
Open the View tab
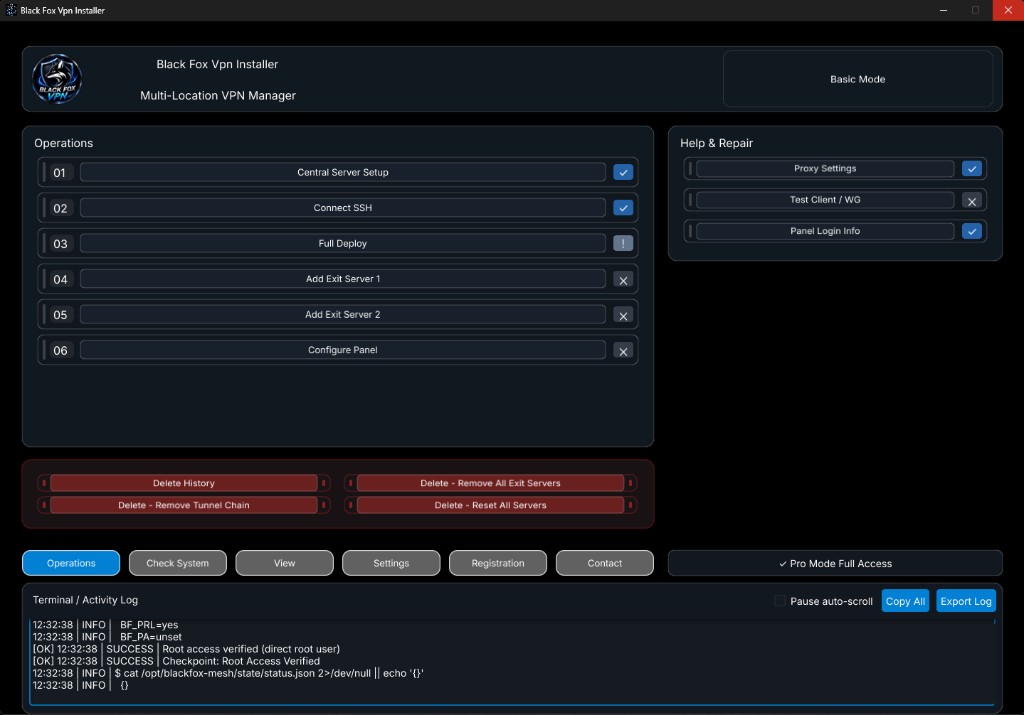tap(284, 563)
